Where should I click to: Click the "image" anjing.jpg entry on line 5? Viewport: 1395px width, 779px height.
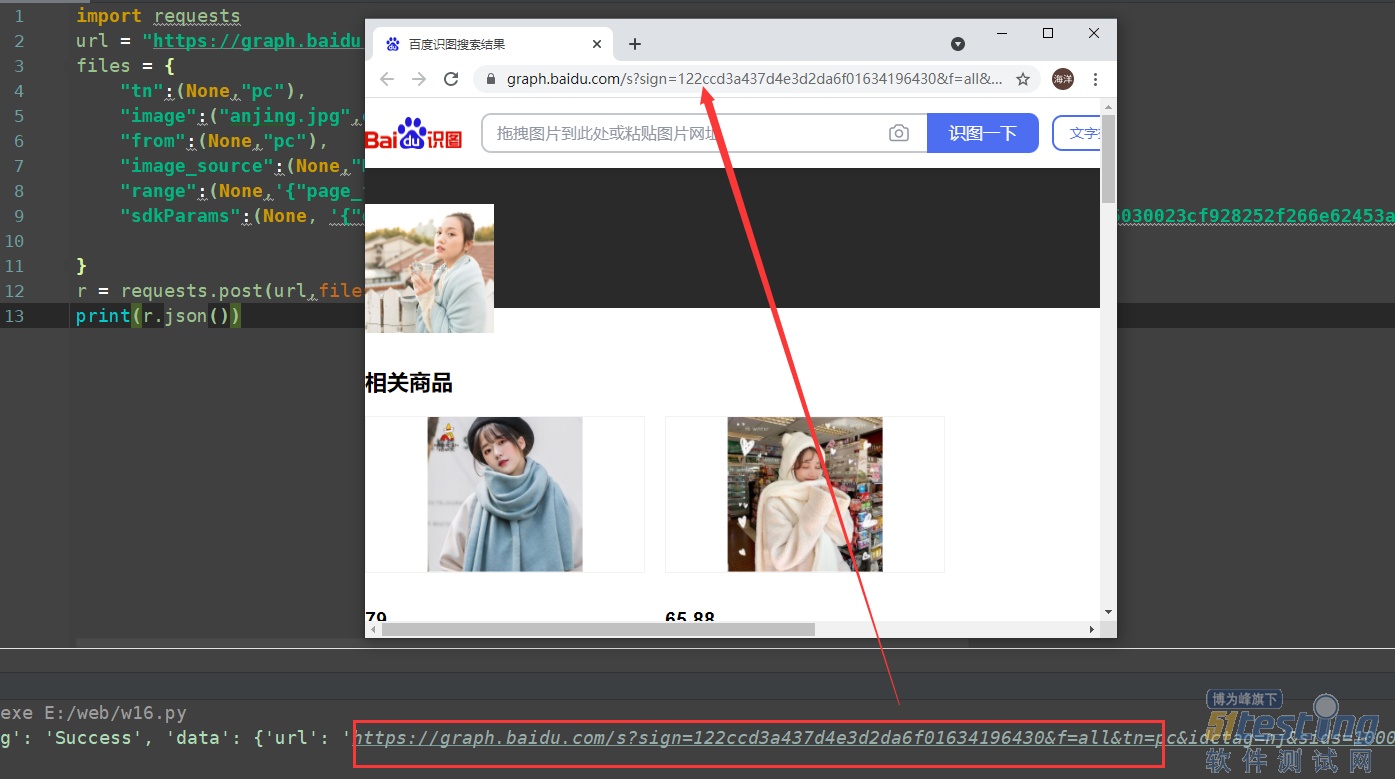242,116
